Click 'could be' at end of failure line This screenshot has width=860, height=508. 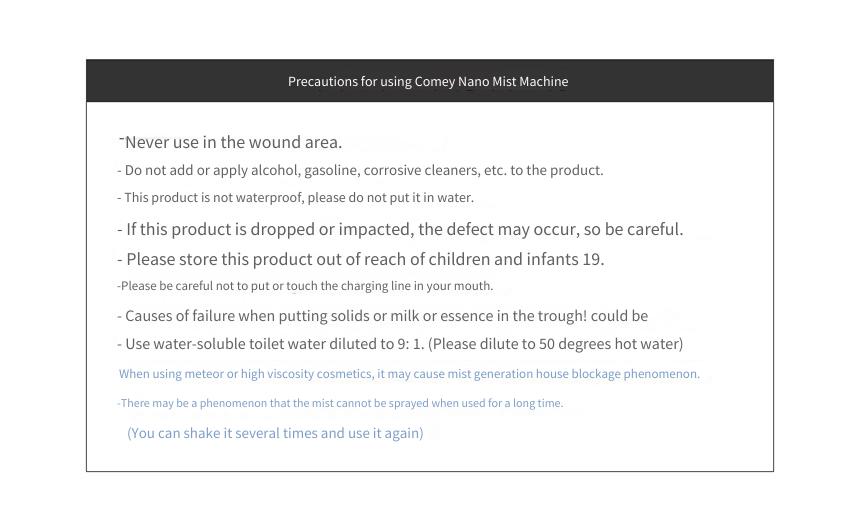[619, 316]
